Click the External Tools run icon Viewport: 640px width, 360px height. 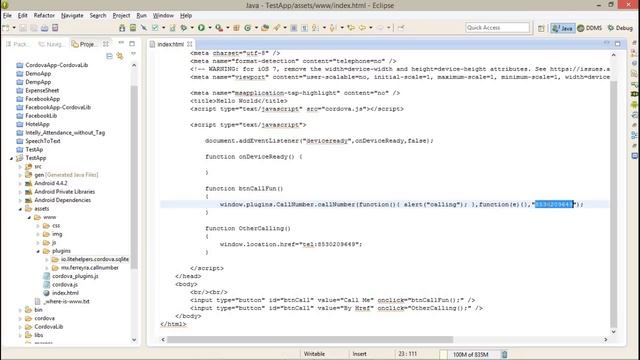pyautogui.click(x=219, y=28)
